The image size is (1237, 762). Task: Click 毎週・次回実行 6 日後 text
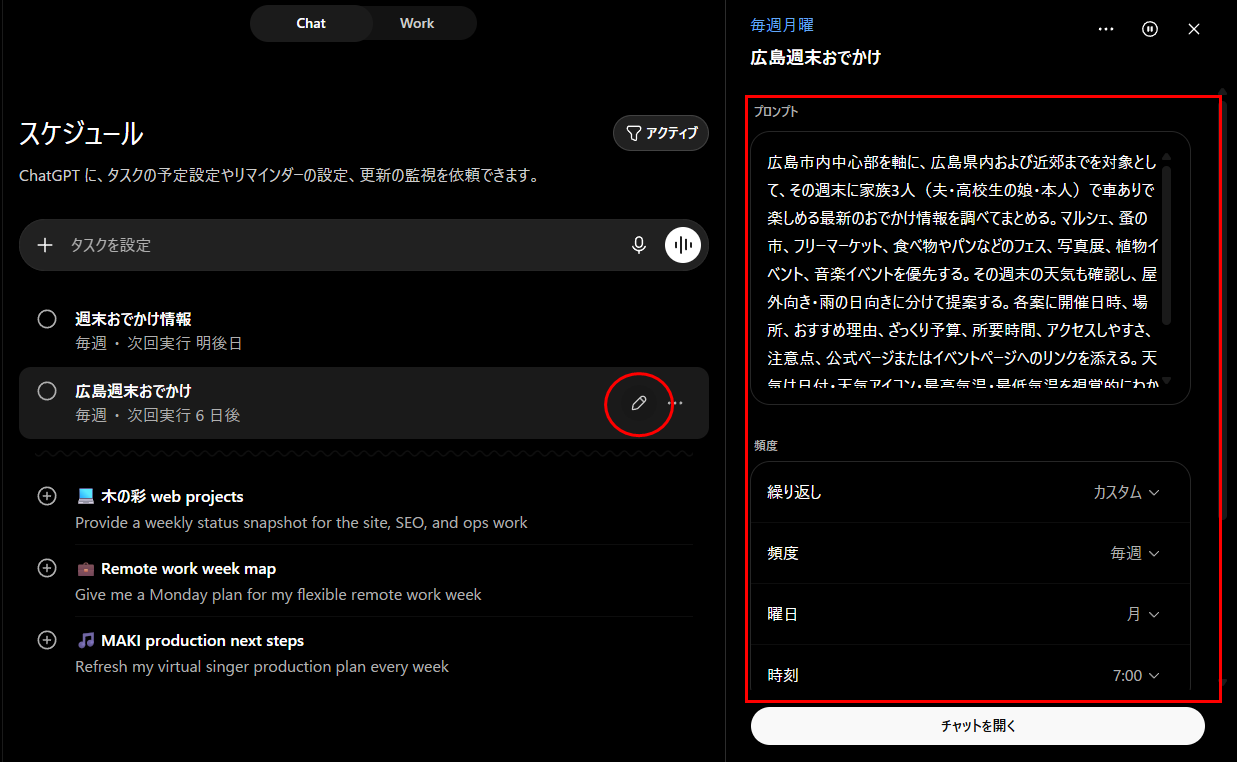point(158,415)
